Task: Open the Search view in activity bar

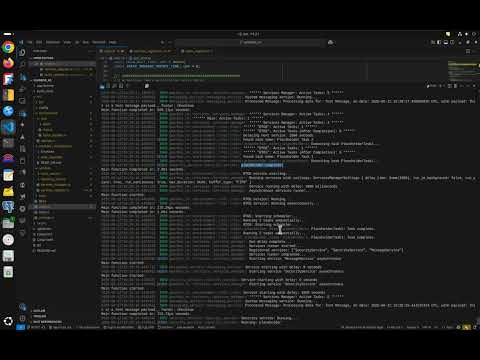Action: 22,64
